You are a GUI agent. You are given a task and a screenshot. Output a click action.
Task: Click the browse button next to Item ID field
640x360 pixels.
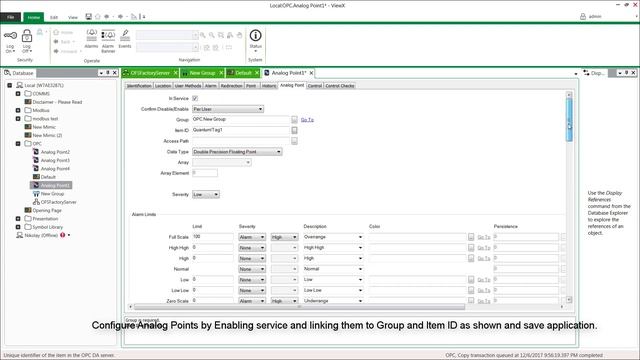point(294,130)
